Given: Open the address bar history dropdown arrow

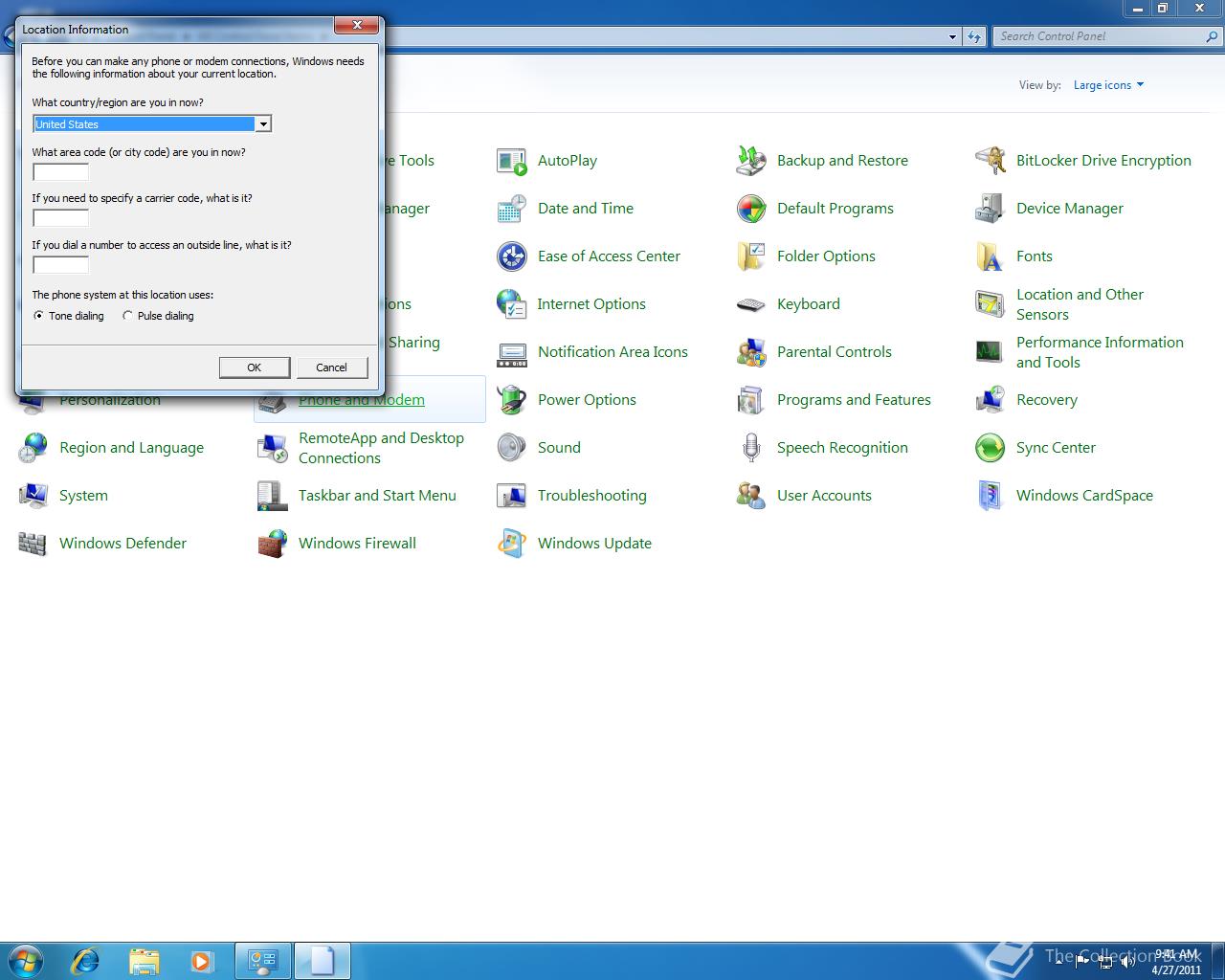Looking at the screenshot, I should tap(952, 37).
